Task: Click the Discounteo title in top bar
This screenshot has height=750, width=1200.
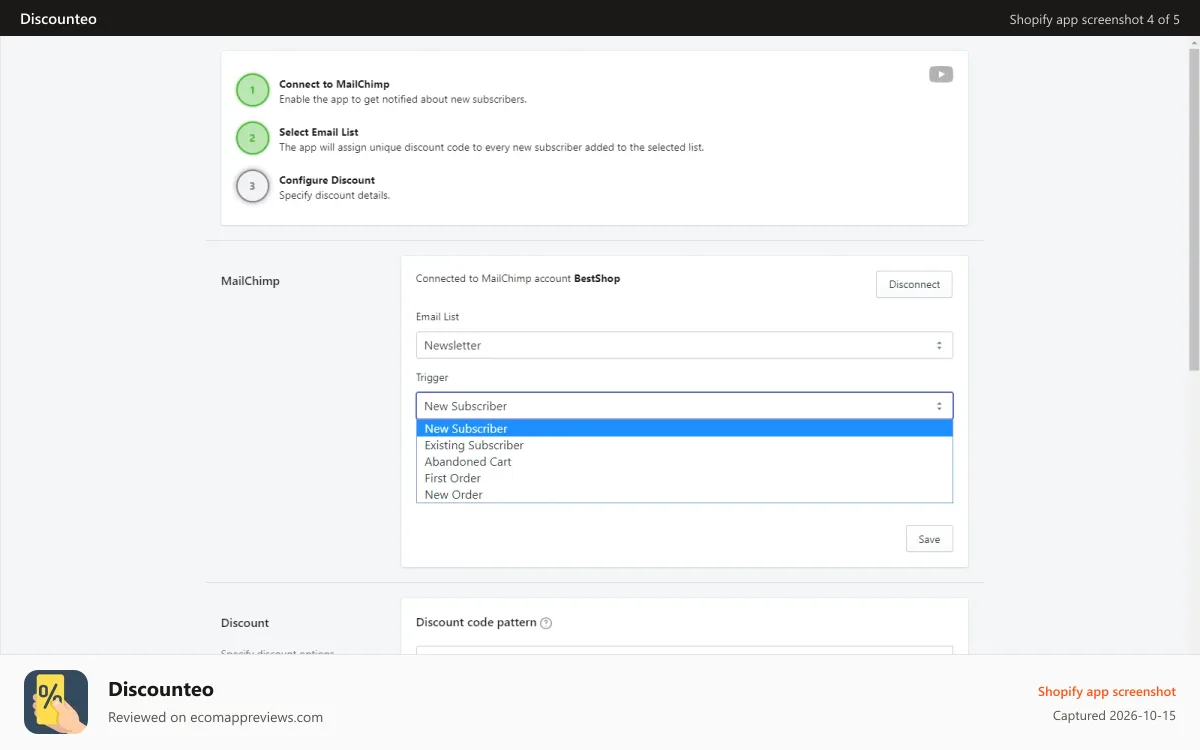Action: click(x=58, y=18)
